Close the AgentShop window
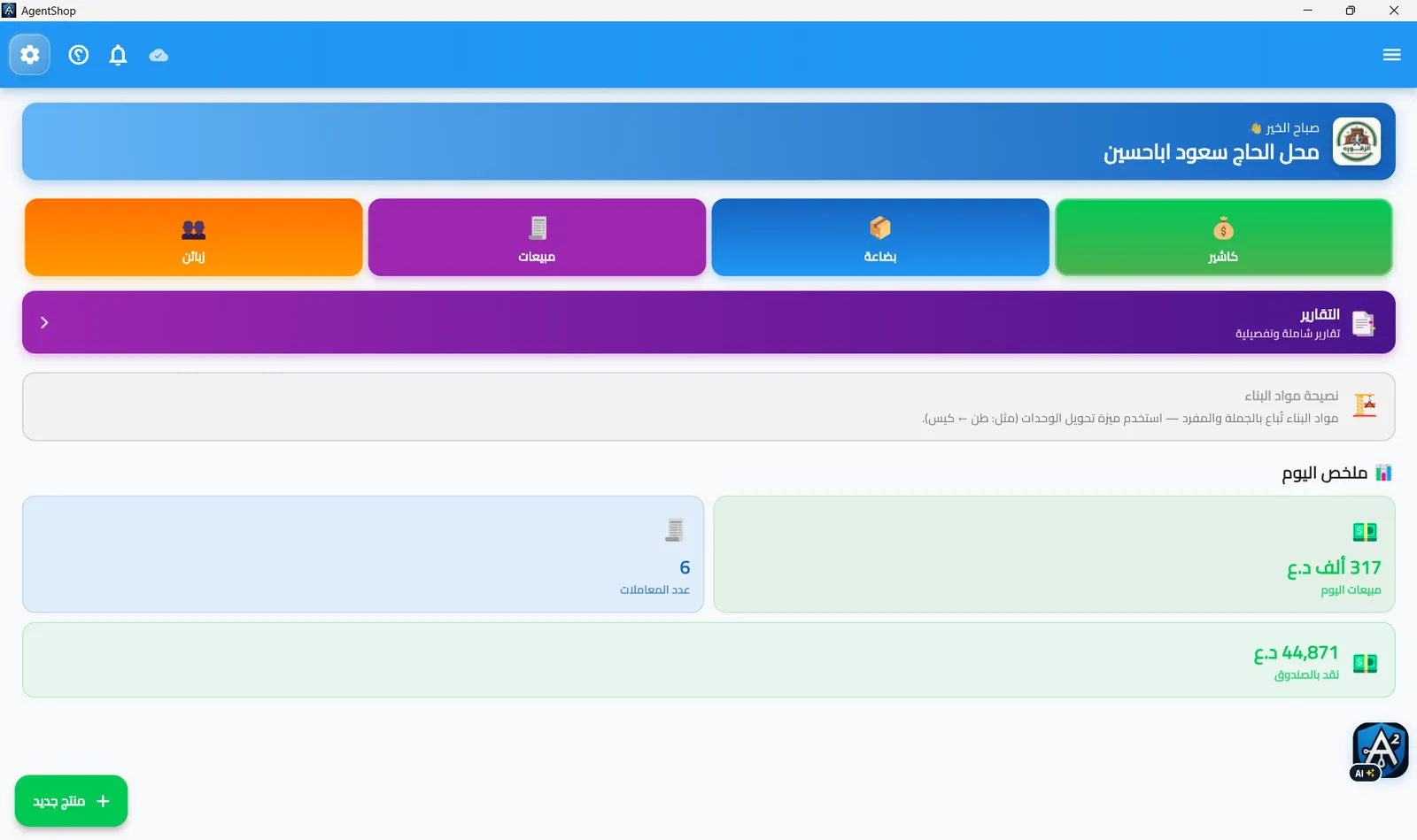The height and width of the screenshot is (840, 1417). [x=1394, y=11]
